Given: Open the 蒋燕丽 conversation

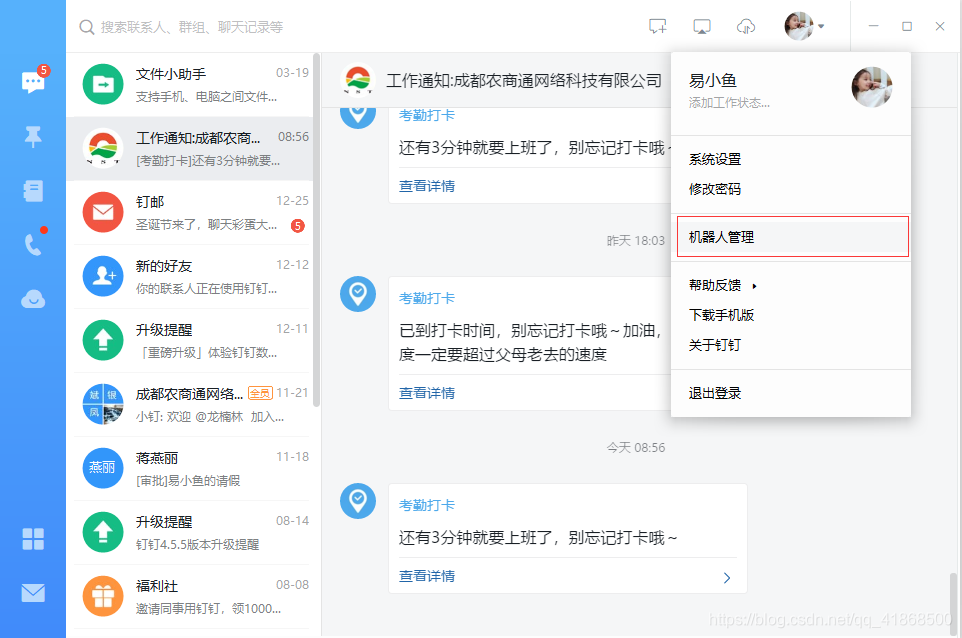Looking at the screenshot, I should [x=190, y=468].
